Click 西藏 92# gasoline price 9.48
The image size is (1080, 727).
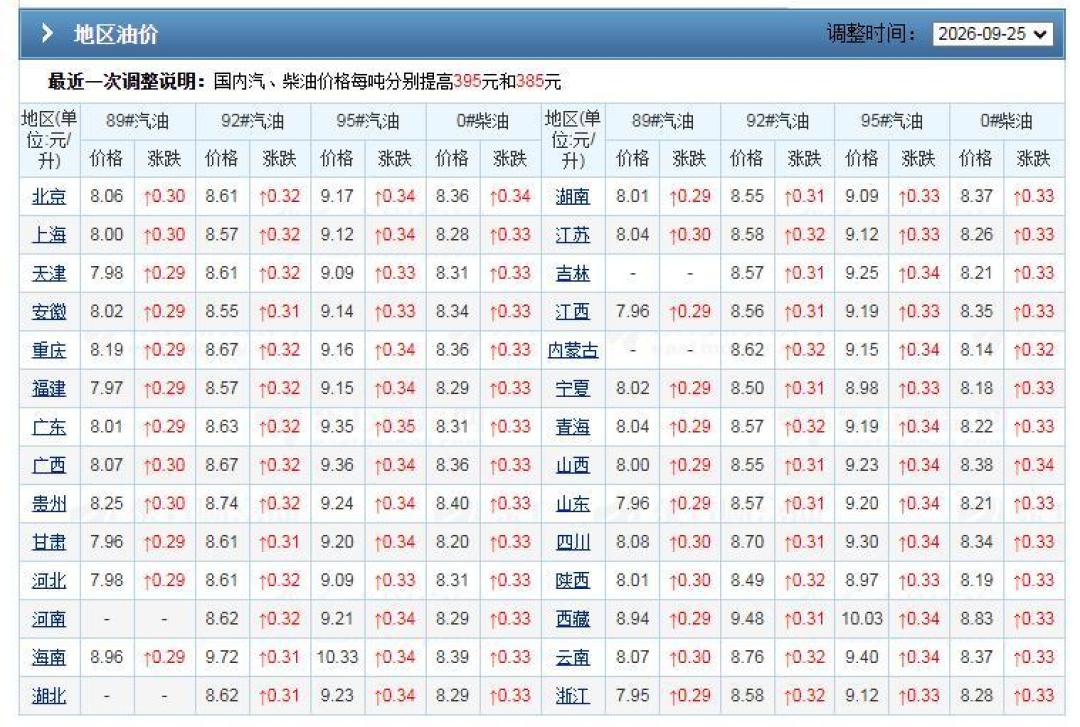(x=747, y=619)
